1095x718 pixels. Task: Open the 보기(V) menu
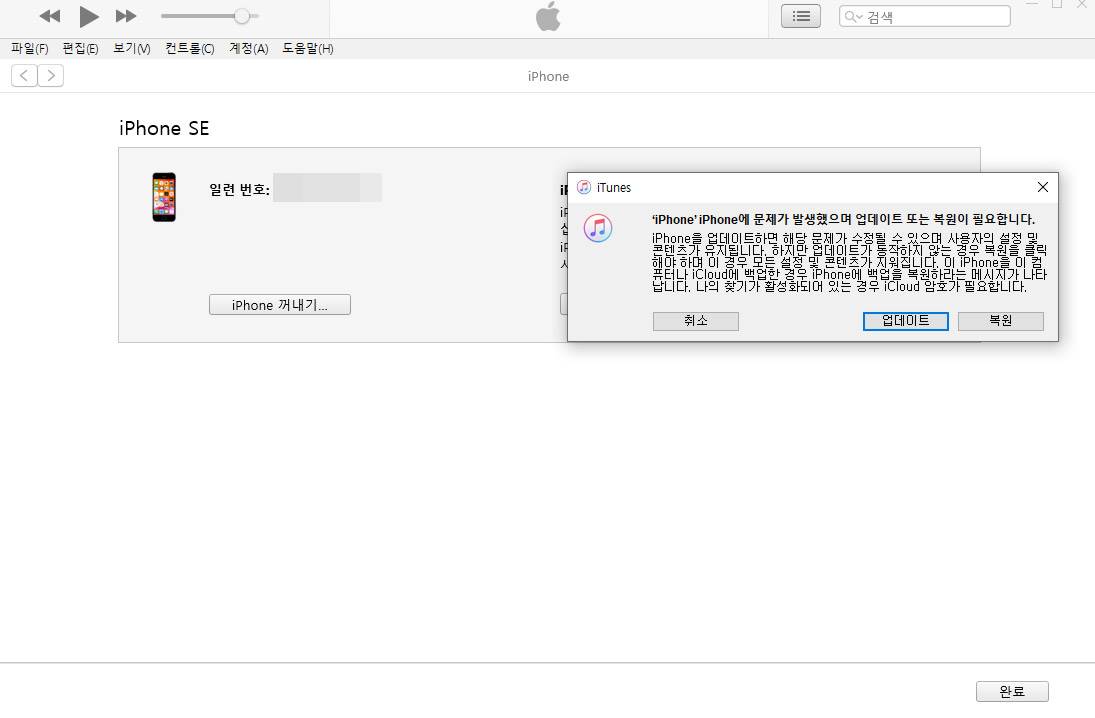point(132,48)
